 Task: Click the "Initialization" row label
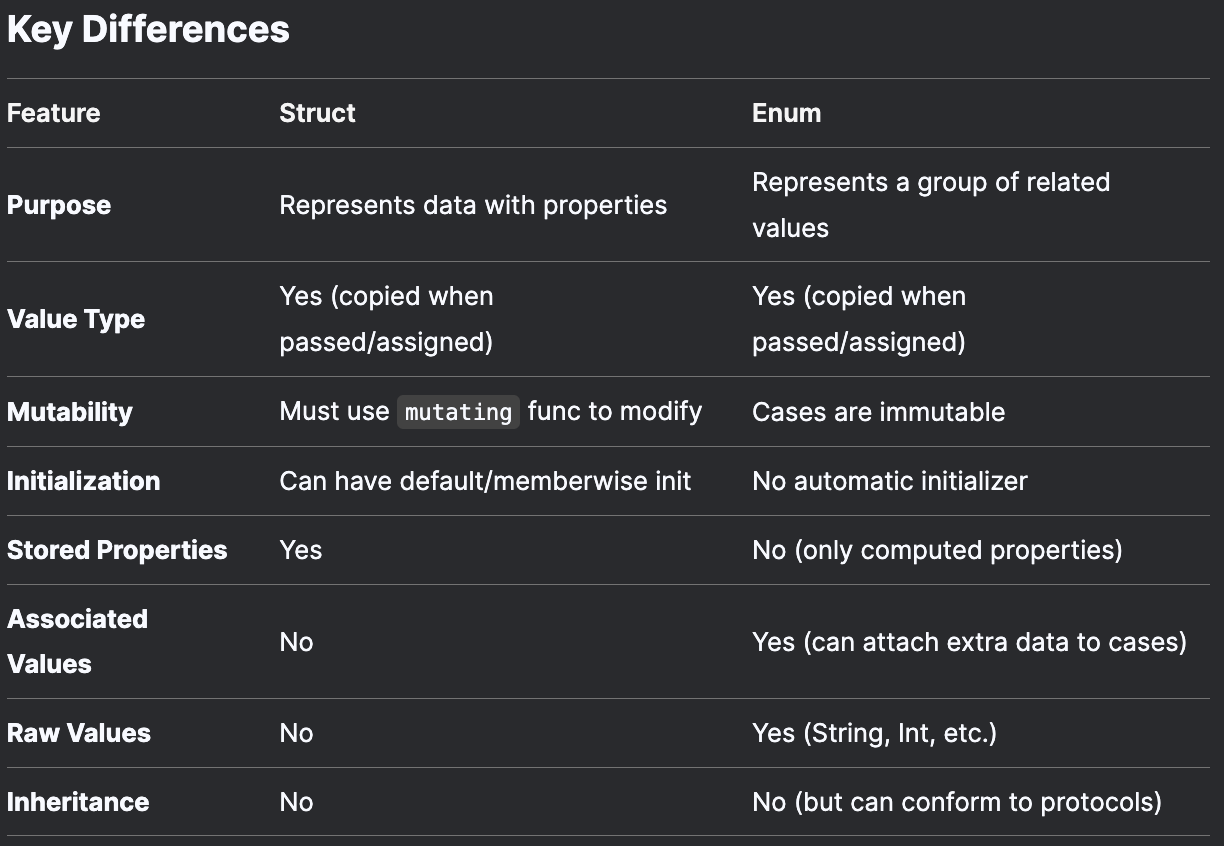tap(84, 481)
